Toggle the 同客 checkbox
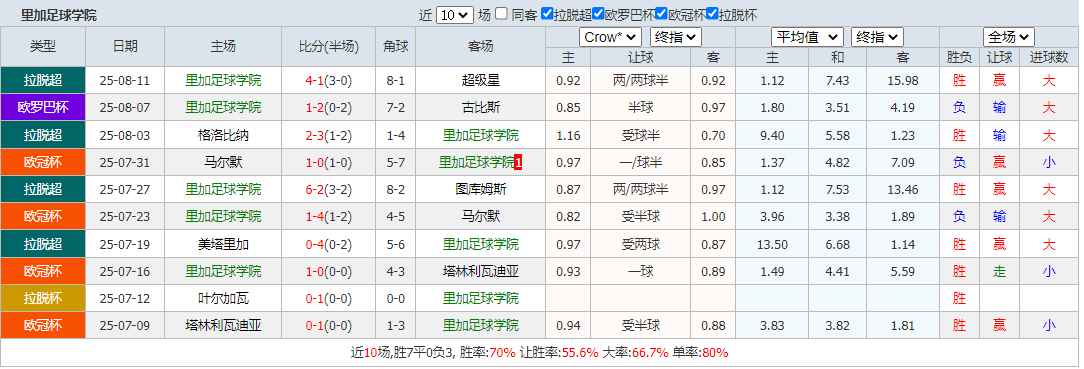This screenshot has width=1084, height=369. (501, 13)
